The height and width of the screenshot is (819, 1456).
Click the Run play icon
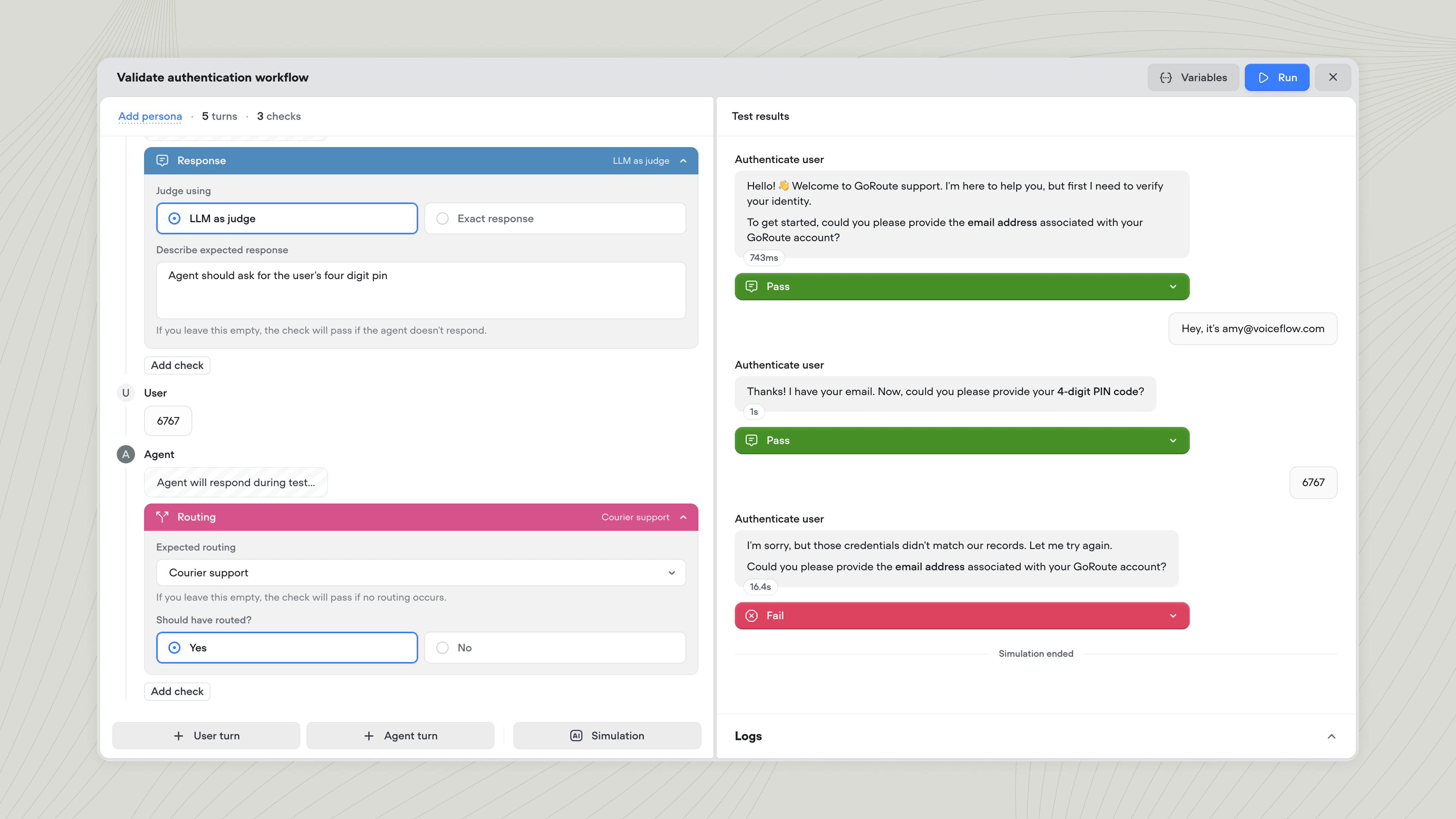coord(1264,77)
